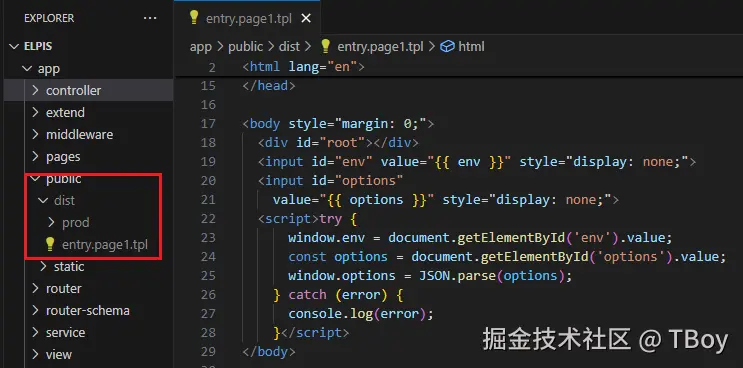The height and width of the screenshot is (368, 743).
Task: Click the JSON.parse(options) line
Action: pyautogui.click(x=430, y=275)
